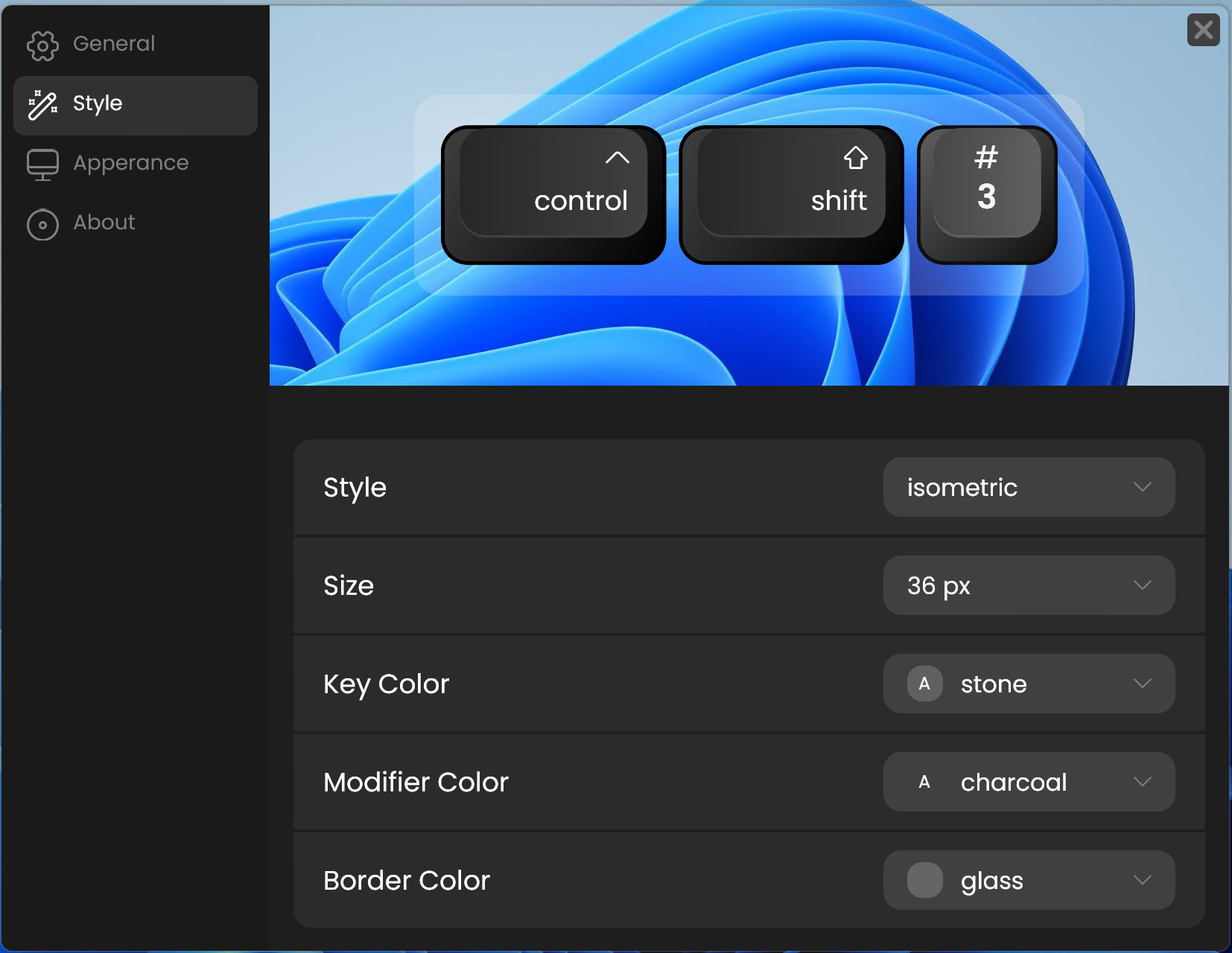Click the Modifier Color label
Image resolution: width=1232 pixels, height=953 pixels.
pyautogui.click(x=416, y=782)
